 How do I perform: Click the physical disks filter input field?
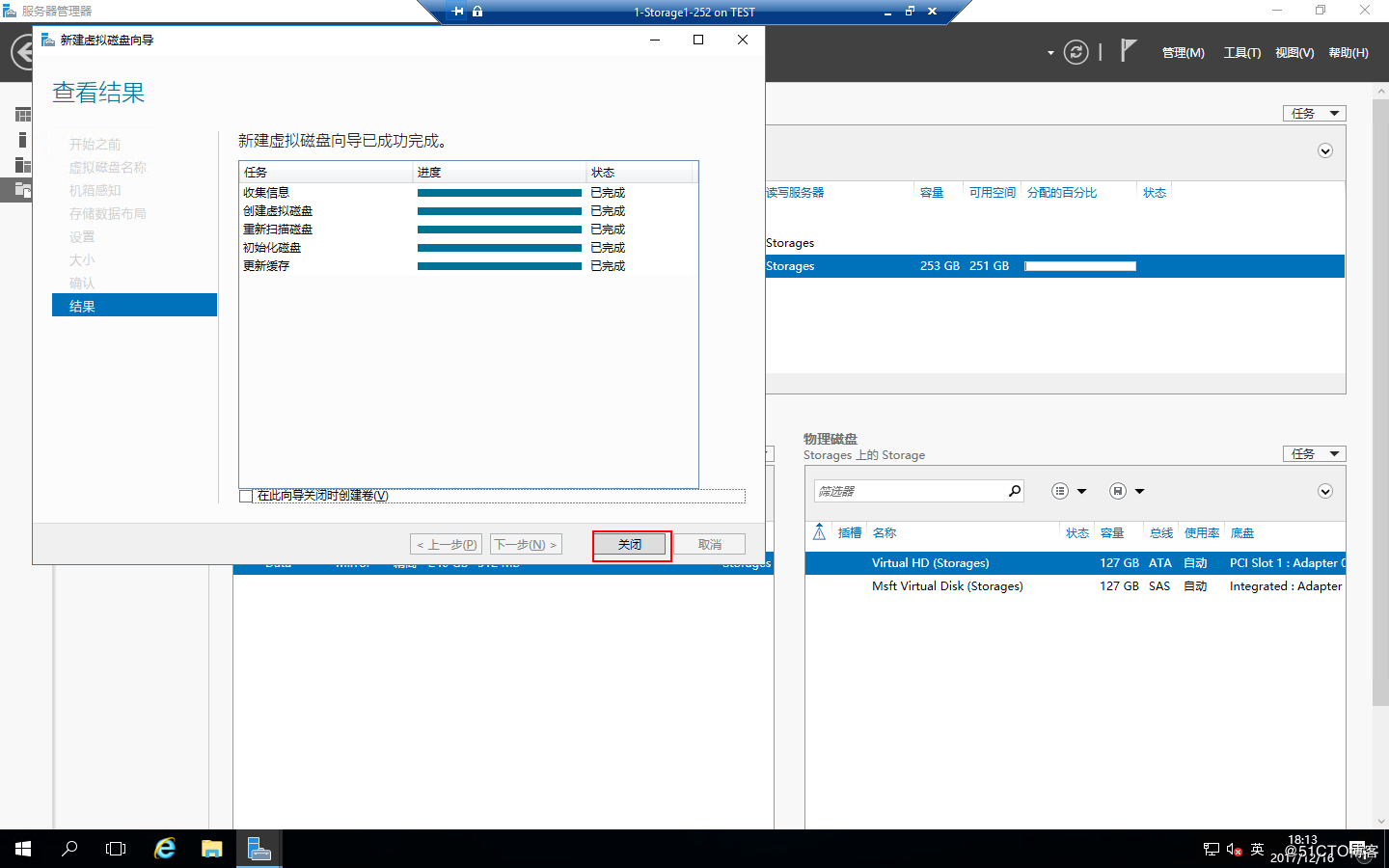[910, 491]
